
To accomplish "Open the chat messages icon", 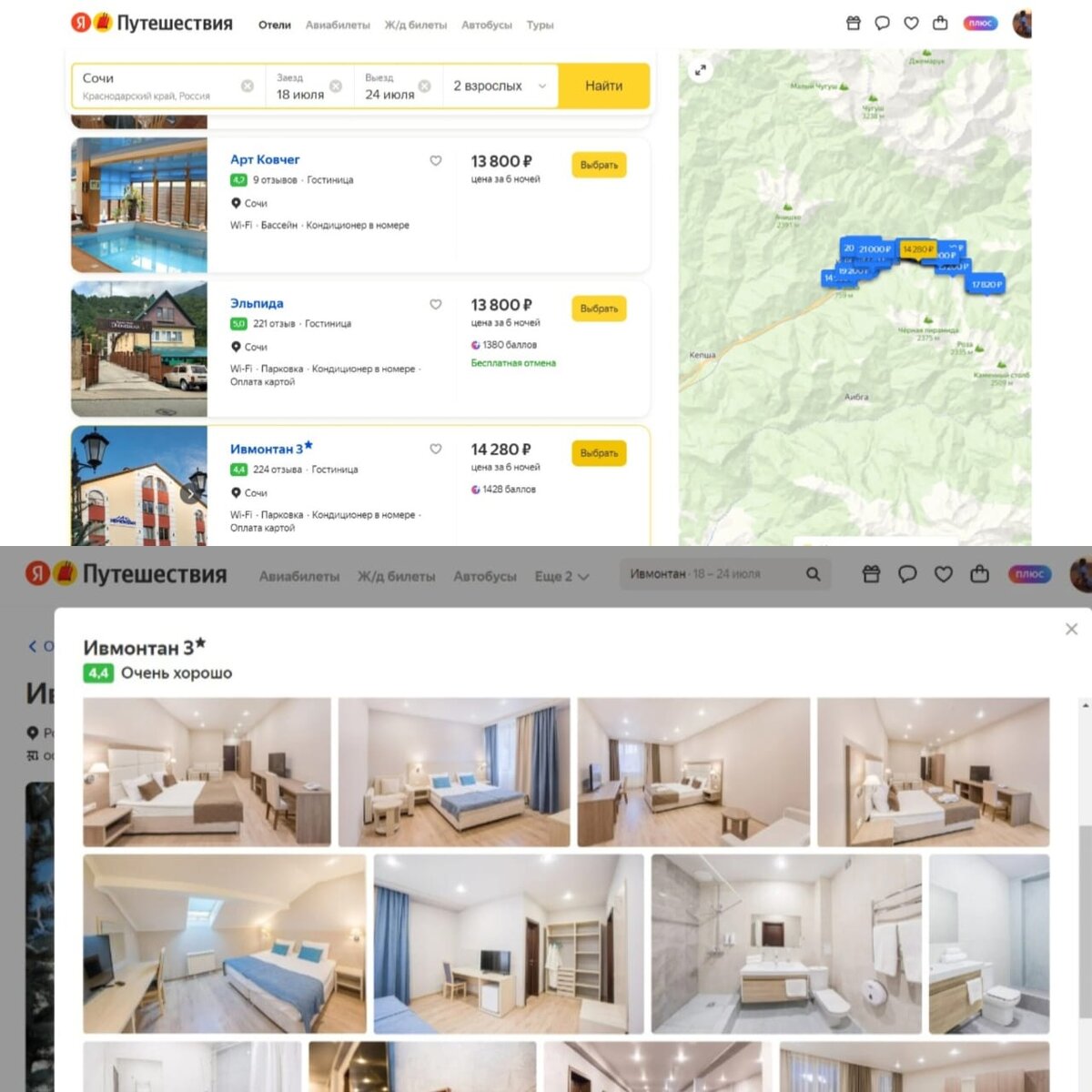I will 882,24.
